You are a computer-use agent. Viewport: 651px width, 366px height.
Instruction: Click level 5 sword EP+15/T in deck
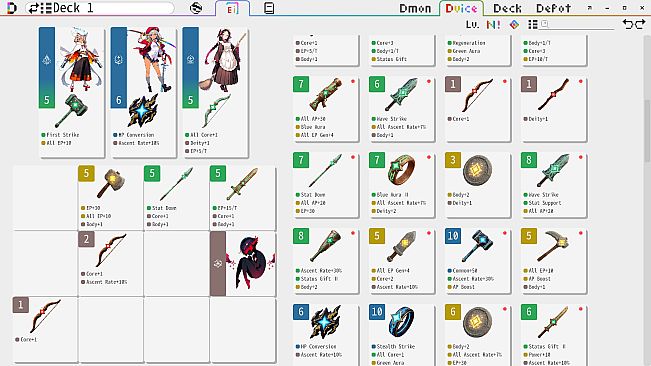(x=242, y=198)
